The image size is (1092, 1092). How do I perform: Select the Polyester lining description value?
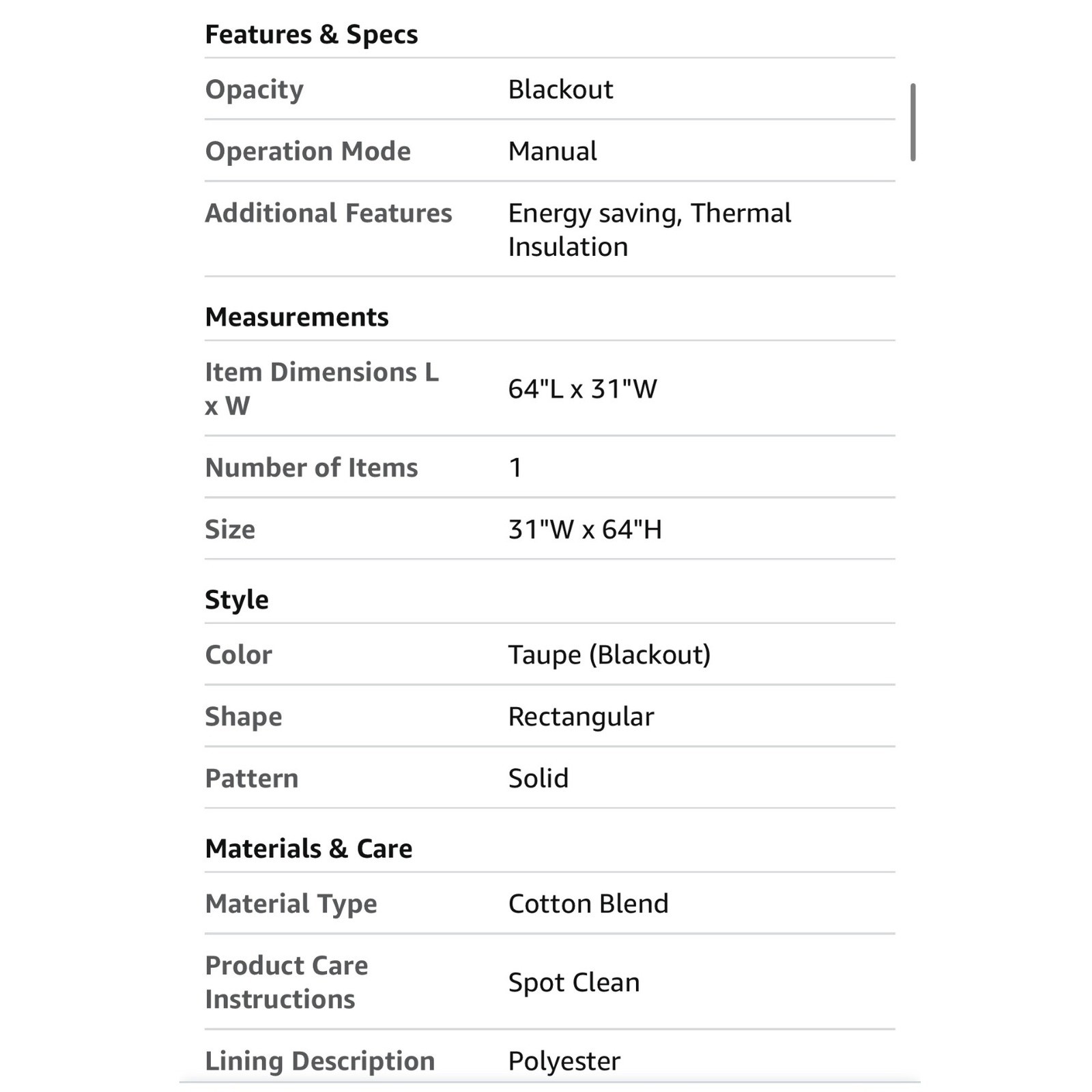564,1061
